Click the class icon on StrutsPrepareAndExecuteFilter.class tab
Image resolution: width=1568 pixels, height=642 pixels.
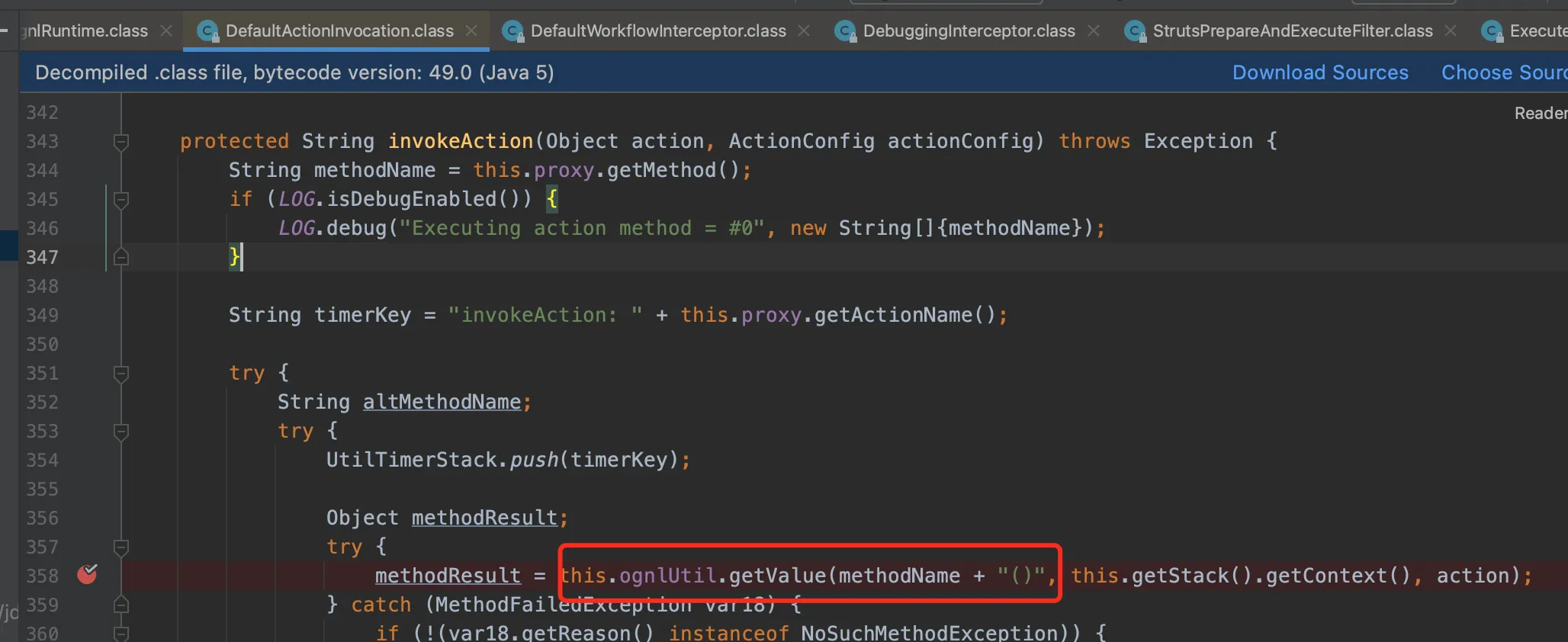[x=1135, y=30]
